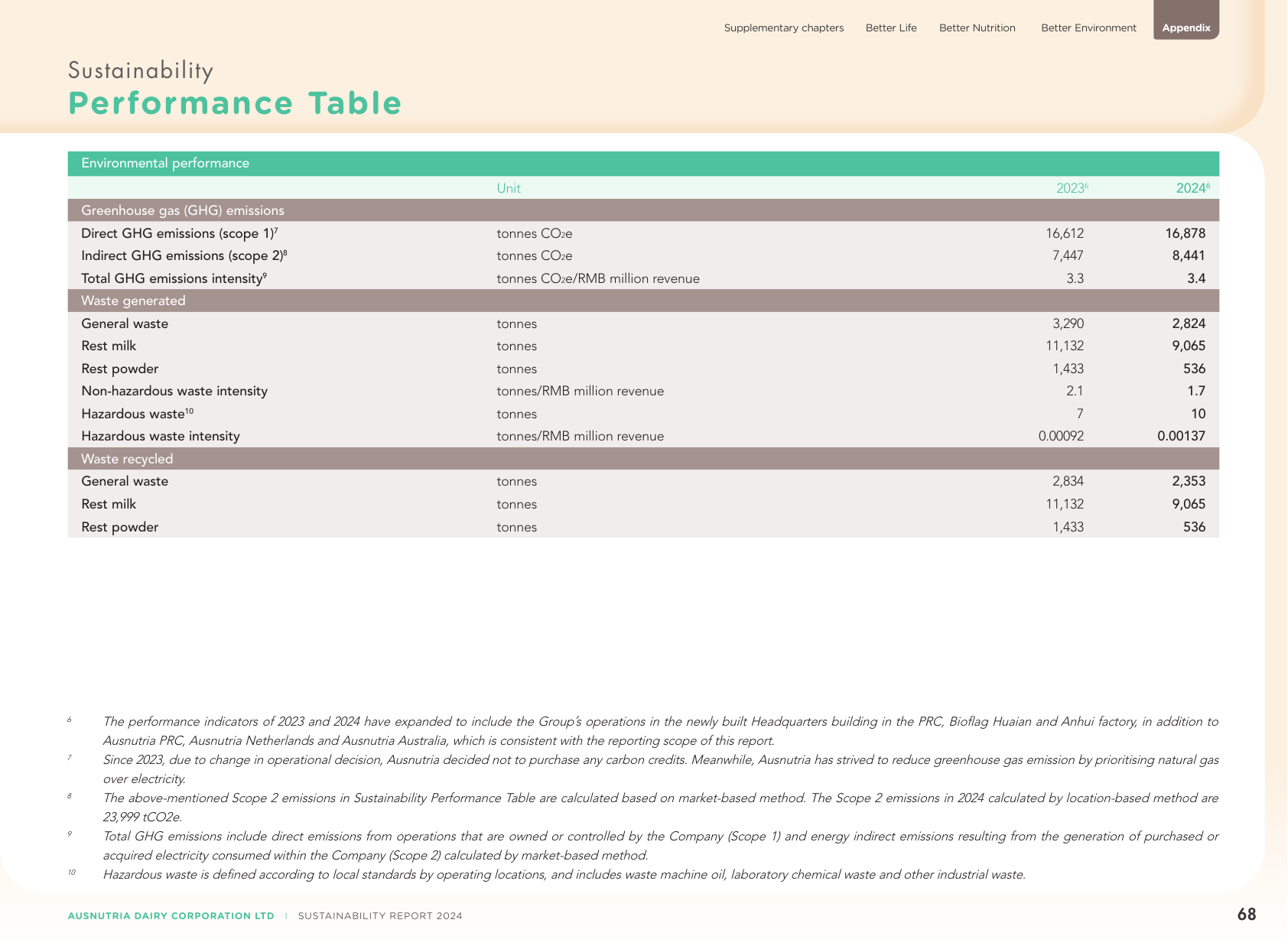The width and height of the screenshot is (1288, 949).
Task: Click the Waste recycled section header
Action: pyautogui.click(x=643, y=459)
